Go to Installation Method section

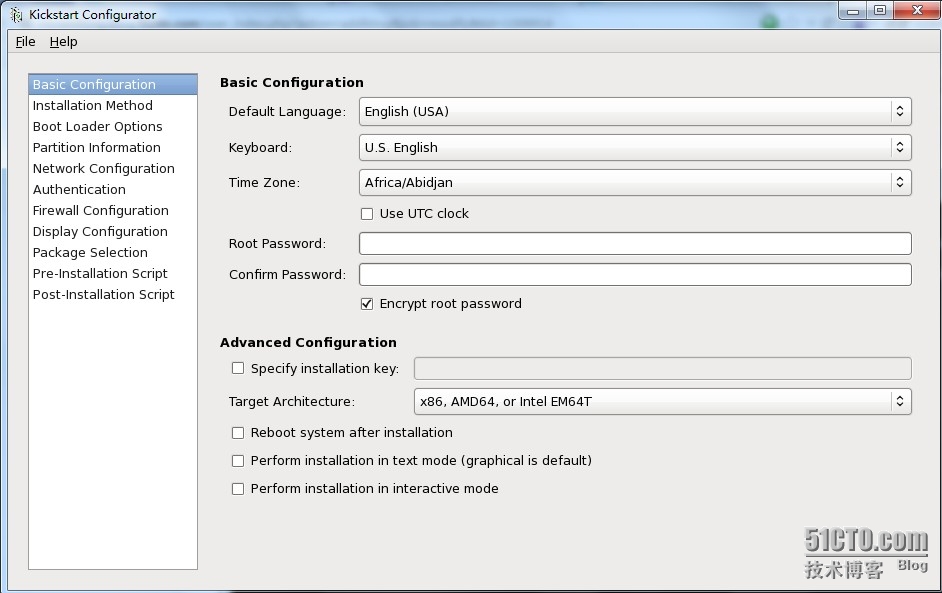113,105
